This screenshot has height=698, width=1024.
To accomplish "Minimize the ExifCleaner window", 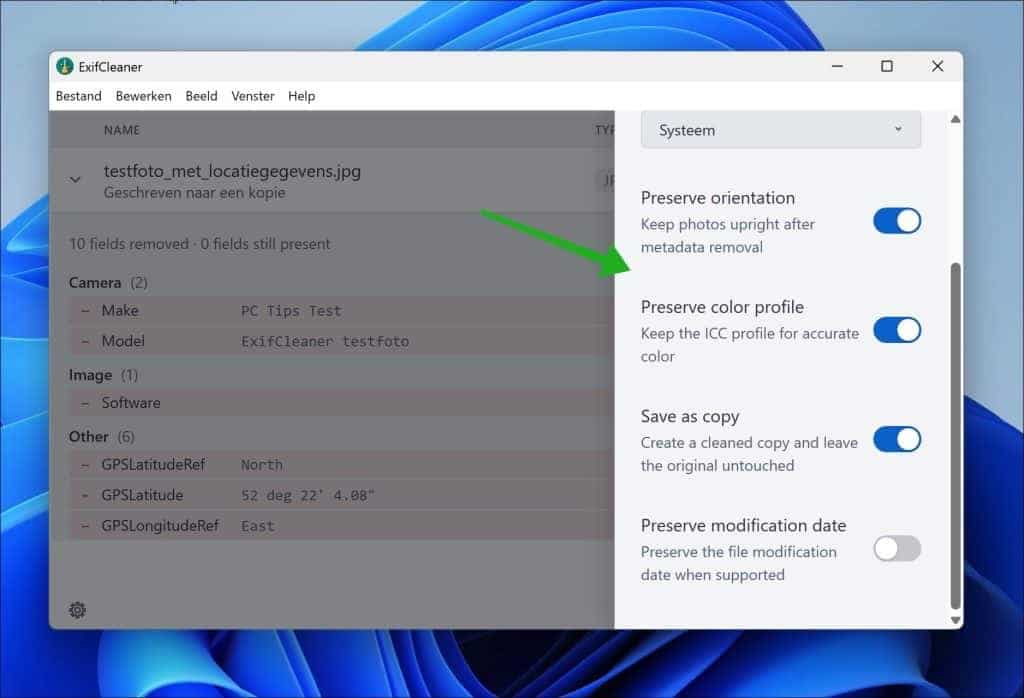I will (837, 67).
